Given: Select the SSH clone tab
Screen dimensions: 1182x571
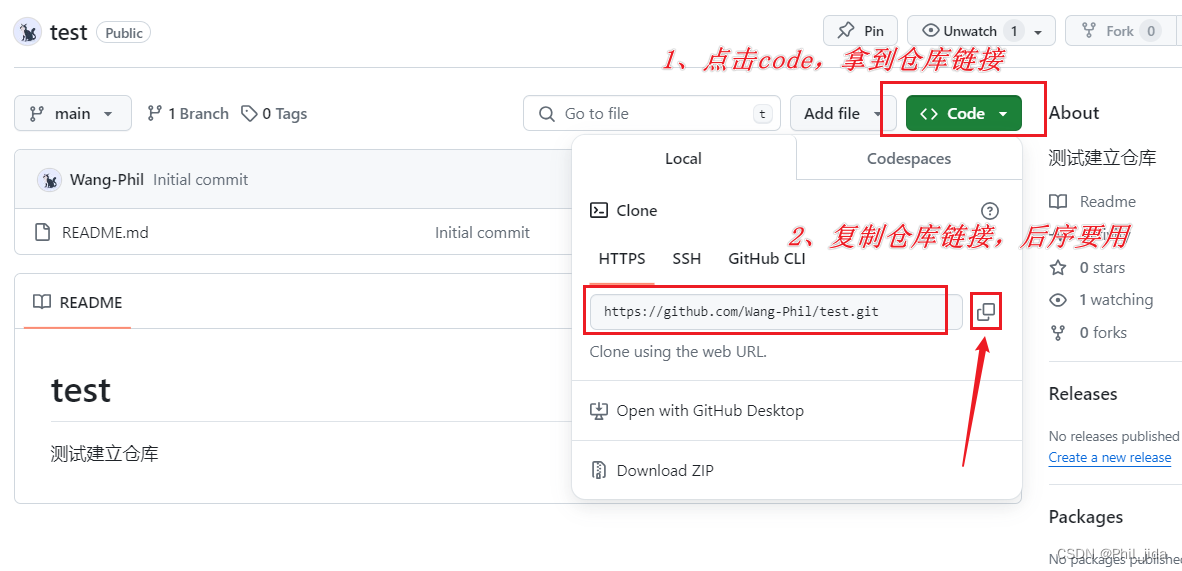Looking at the screenshot, I should tap(687, 259).
